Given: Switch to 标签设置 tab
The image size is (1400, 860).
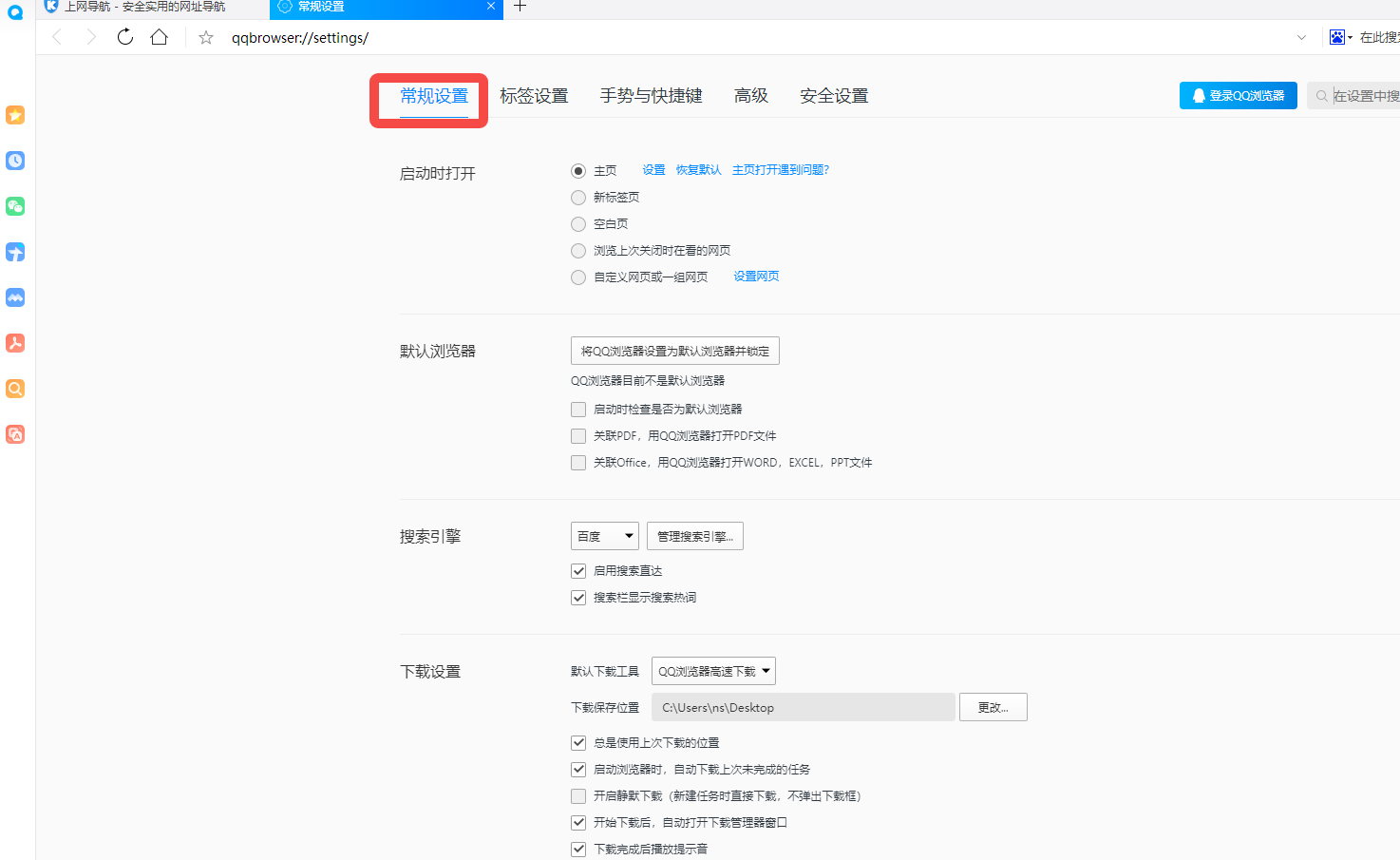Looking at the screenshot, I should (x=534, y=96).
